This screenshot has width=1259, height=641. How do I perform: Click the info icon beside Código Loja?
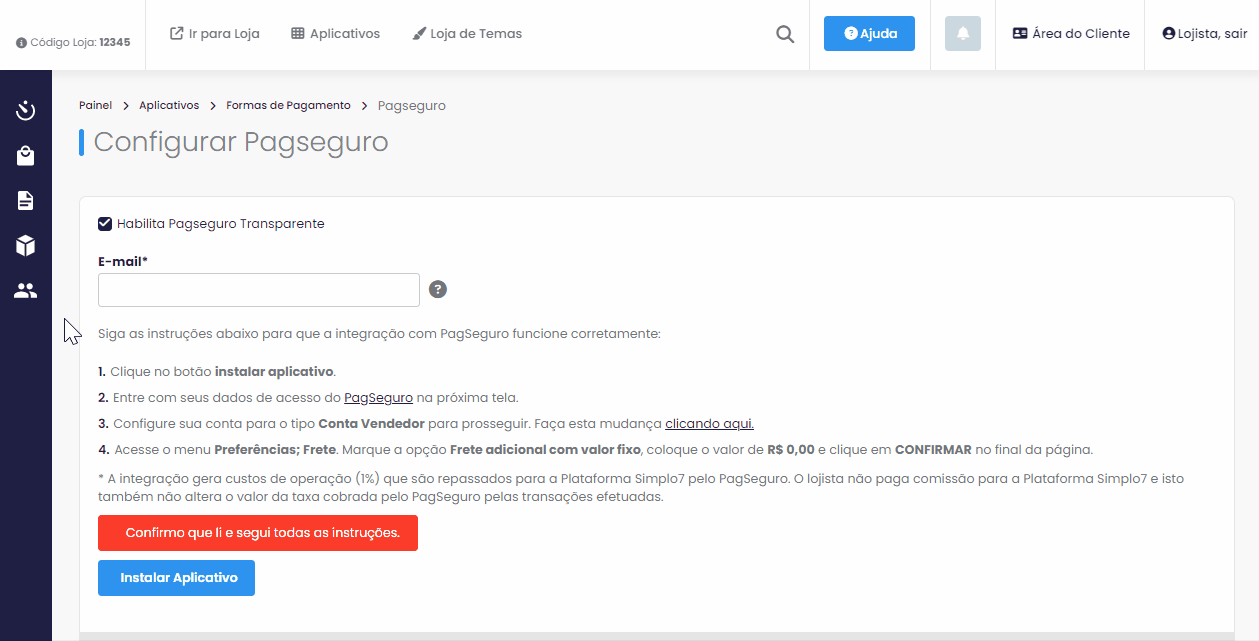tap(21, 43)
